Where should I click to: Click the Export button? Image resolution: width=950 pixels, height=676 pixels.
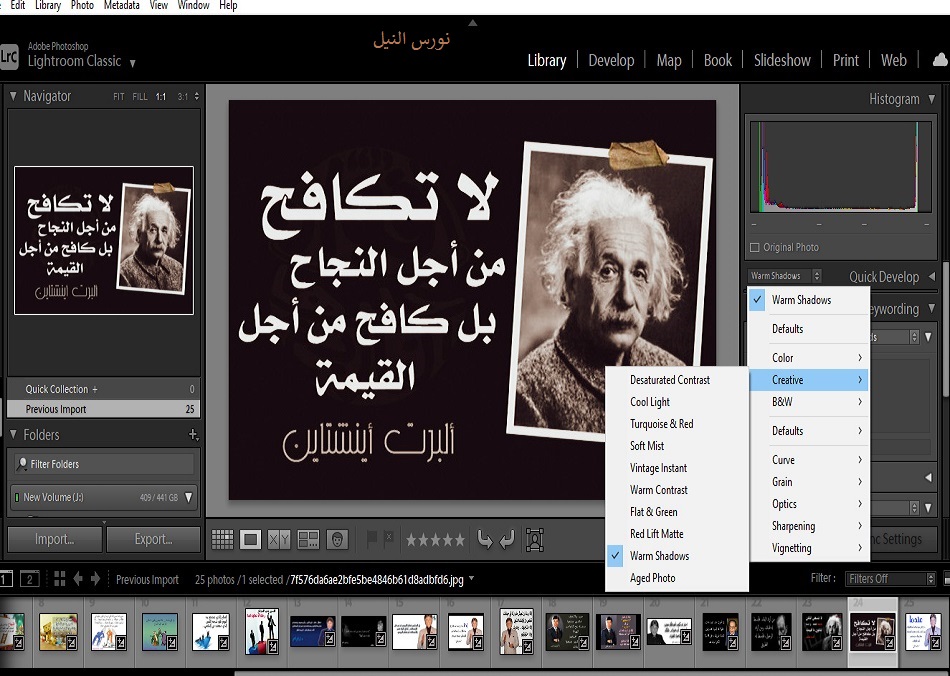pyautogui.click(x=153, y=539)
